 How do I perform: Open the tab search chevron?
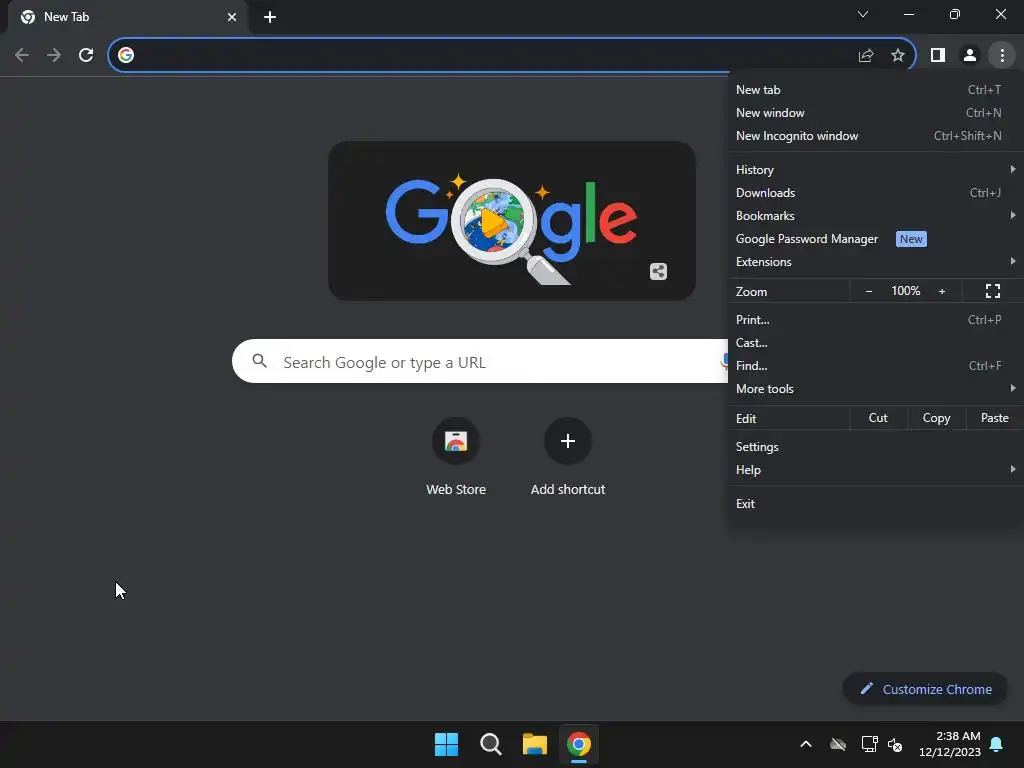click(x=863, y=14)
